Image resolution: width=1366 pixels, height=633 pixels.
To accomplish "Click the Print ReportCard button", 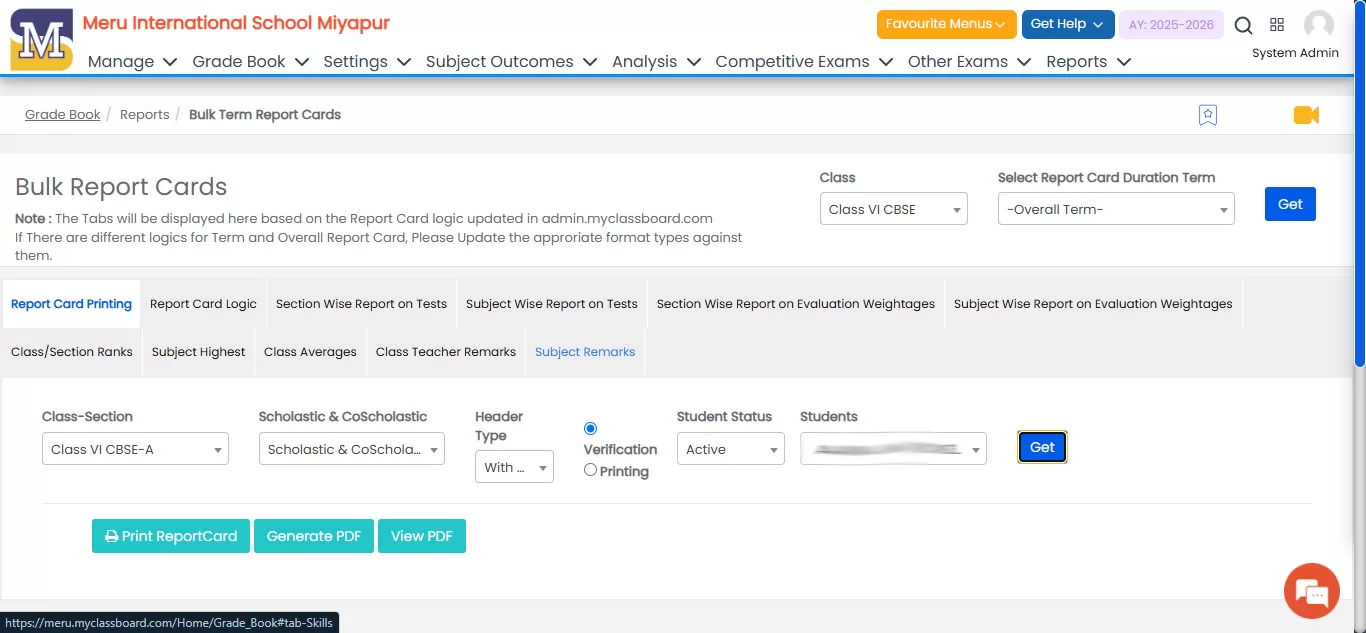I will [171, 536].
